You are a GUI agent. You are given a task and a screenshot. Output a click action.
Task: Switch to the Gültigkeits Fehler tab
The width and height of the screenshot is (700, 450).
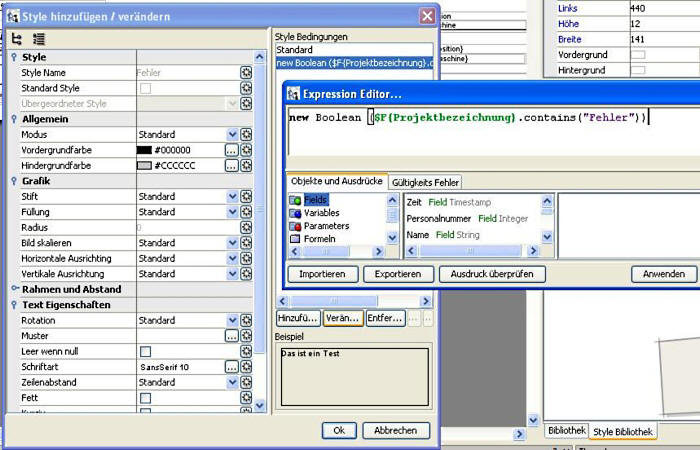tap(425, 182)
